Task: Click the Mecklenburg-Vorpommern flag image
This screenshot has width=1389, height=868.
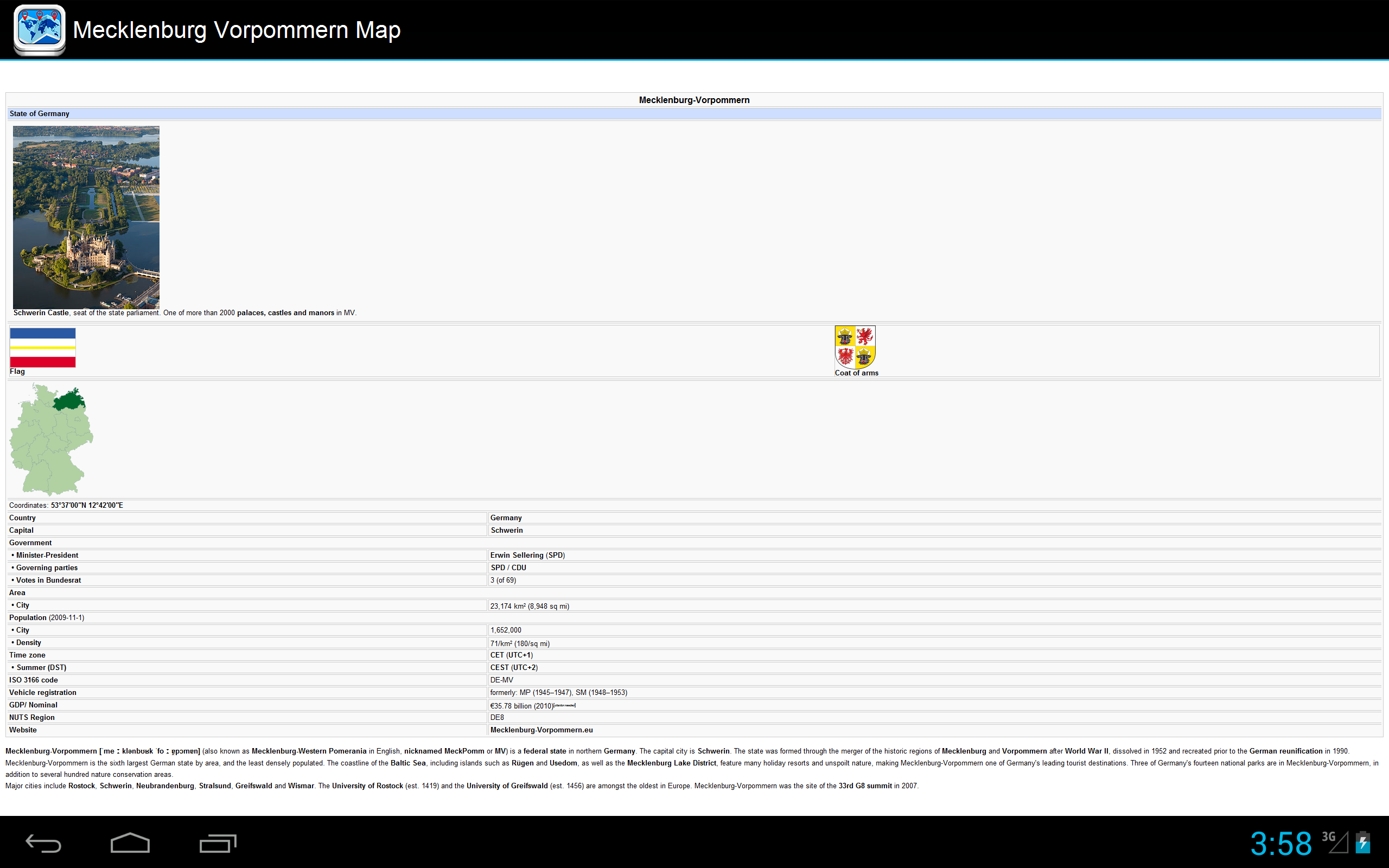Action: click(x=42, y=347)
